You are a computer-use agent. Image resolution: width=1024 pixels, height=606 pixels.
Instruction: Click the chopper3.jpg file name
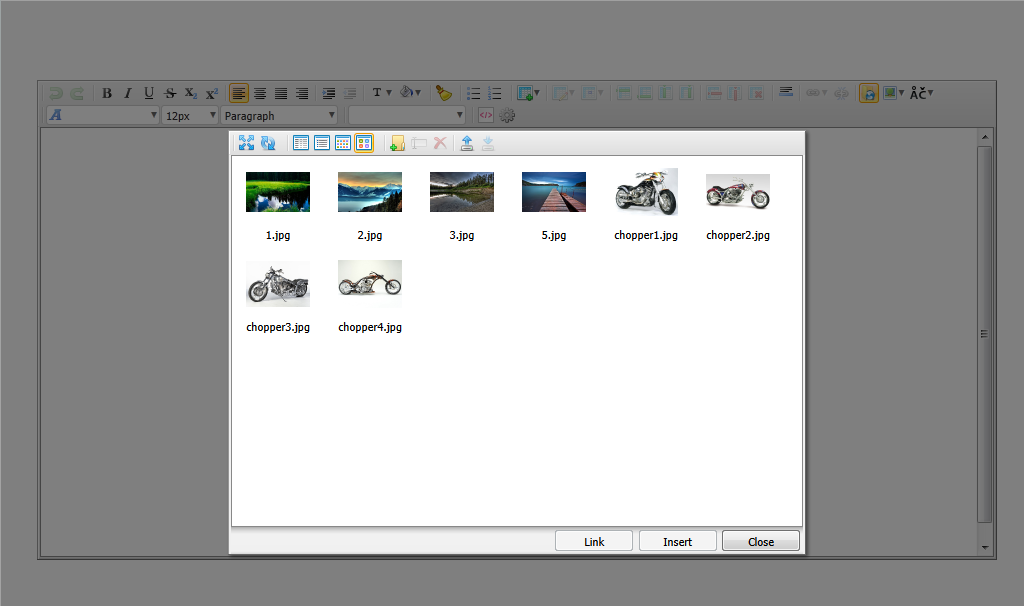(x=278, y=327)
